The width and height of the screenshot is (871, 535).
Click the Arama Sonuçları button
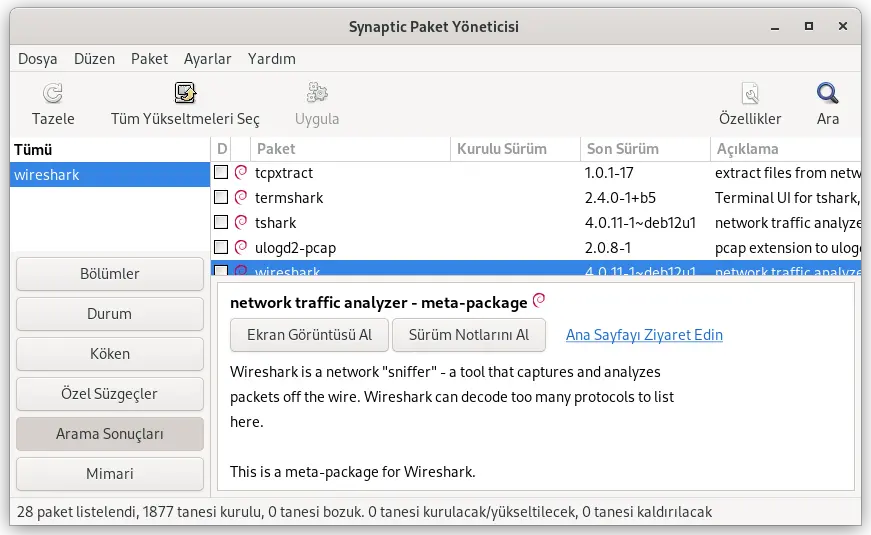coord(110,434)
